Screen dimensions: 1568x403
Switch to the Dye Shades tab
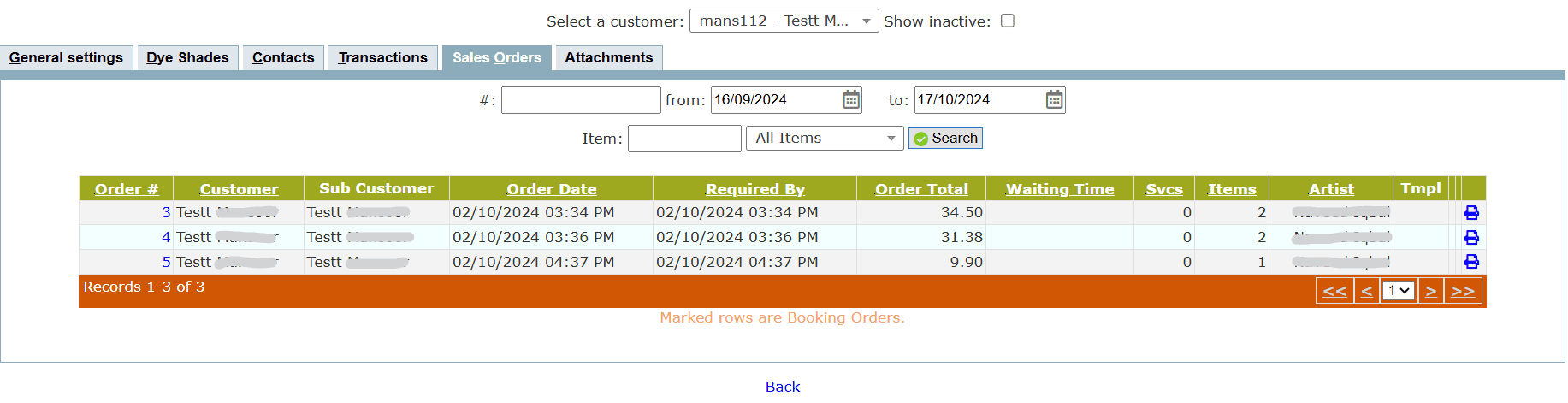point(187,58)
